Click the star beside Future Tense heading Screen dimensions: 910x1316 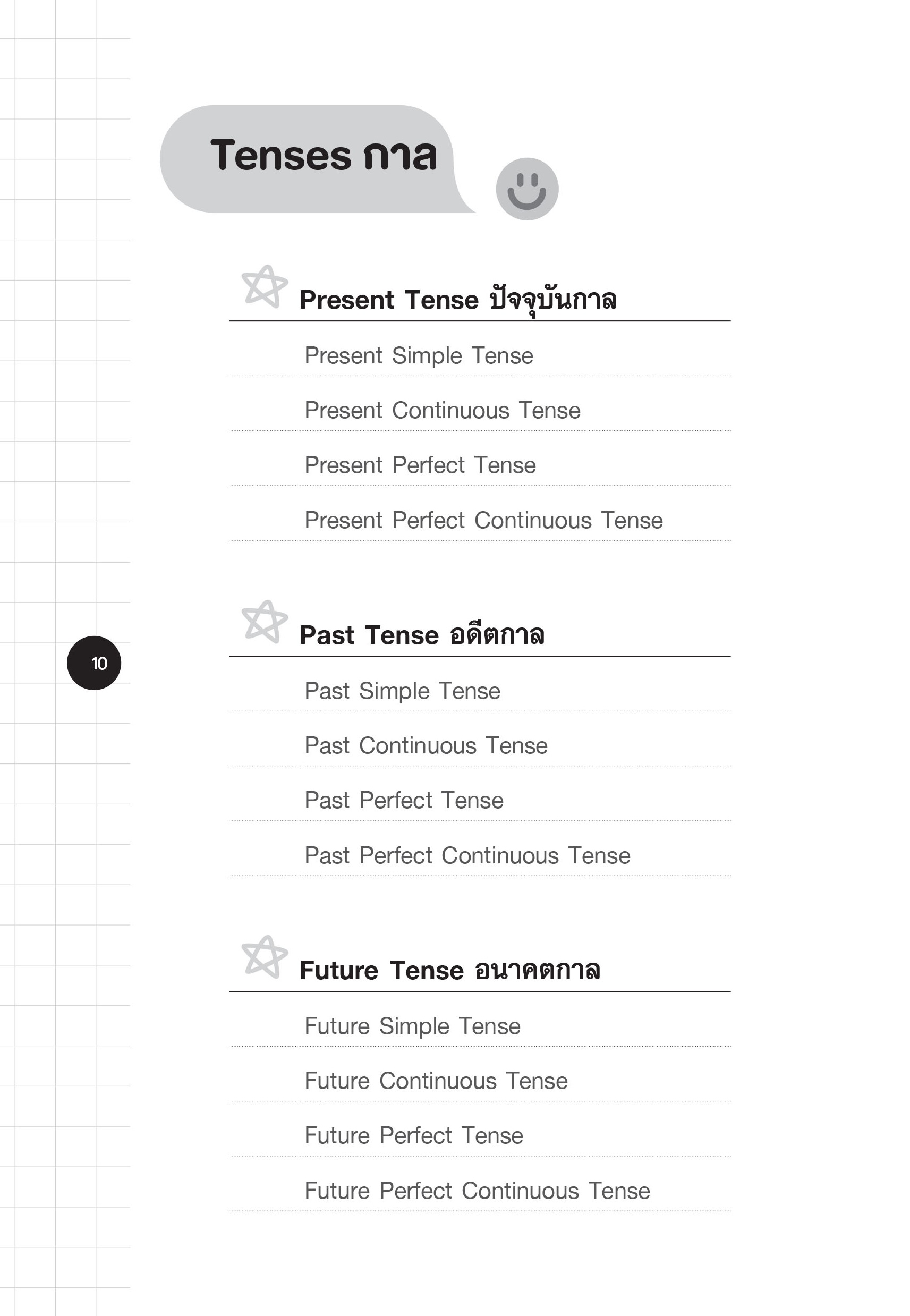tap(265, 957)
